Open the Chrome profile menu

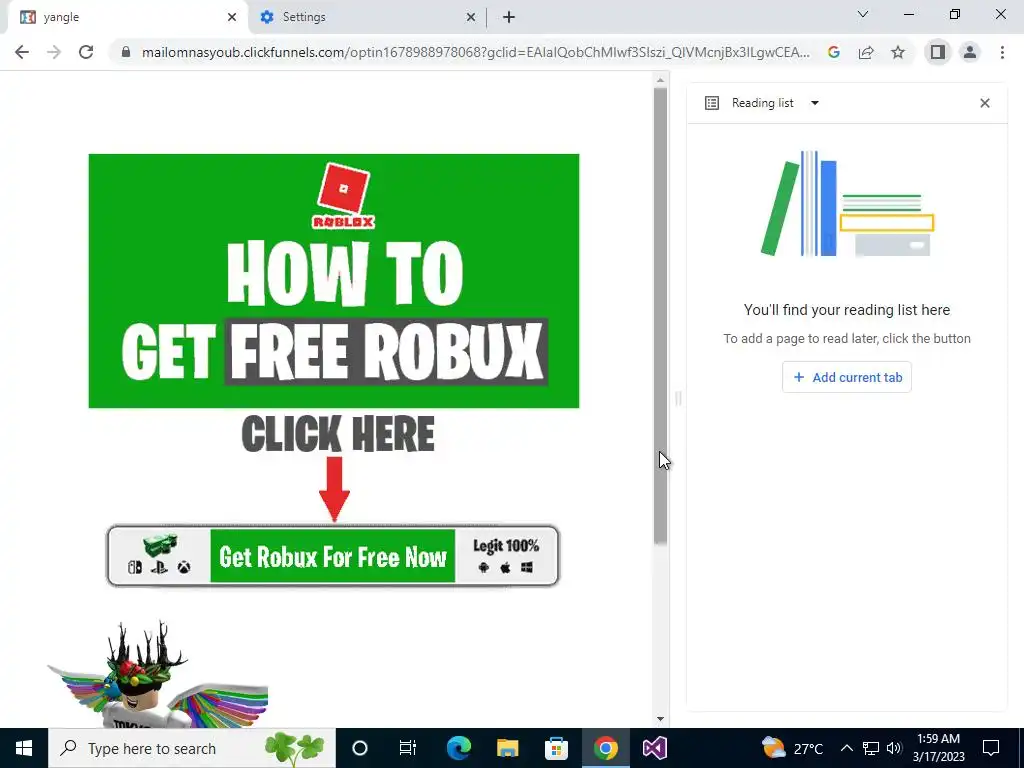pos(970,52)
